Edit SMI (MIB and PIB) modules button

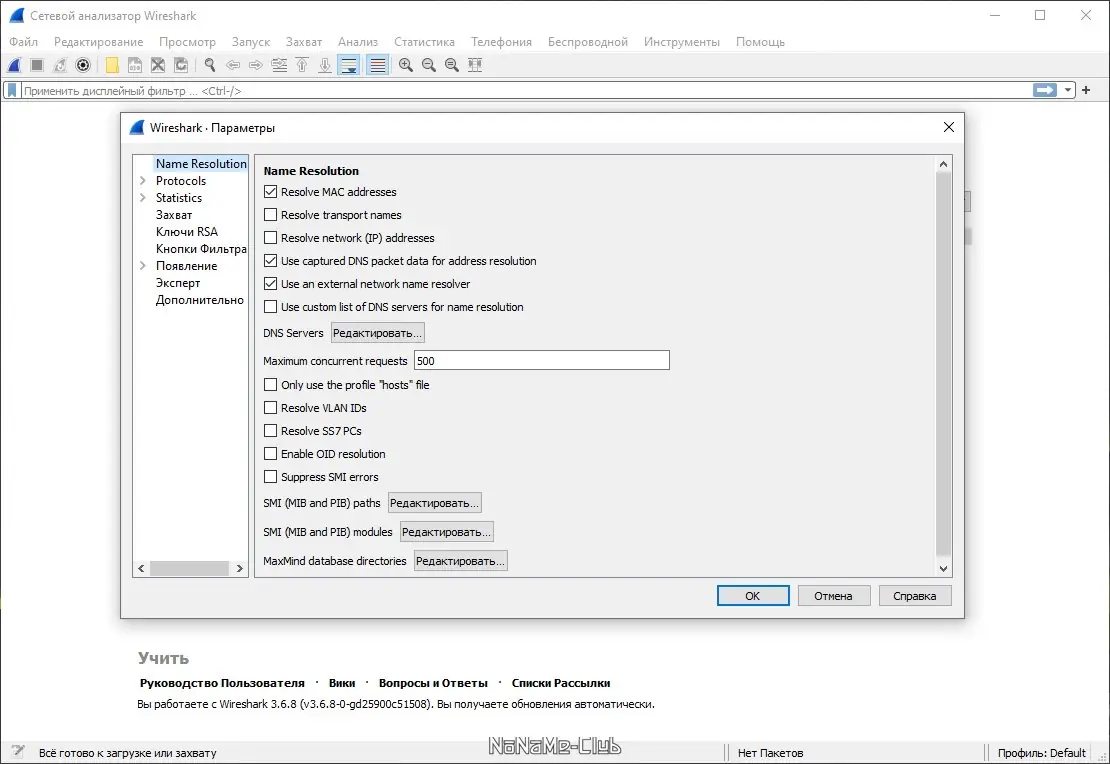coord(446,532)
